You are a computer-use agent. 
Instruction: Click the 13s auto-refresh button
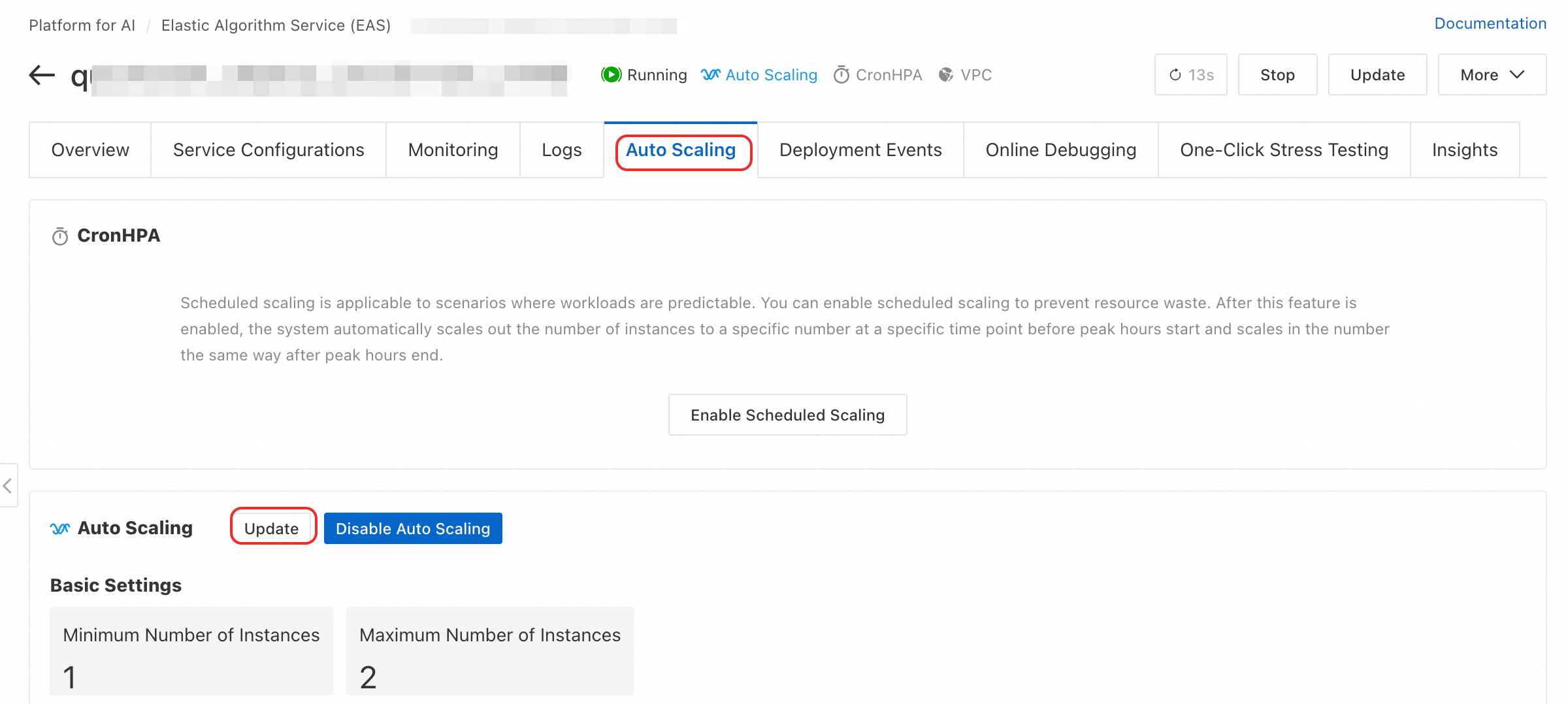[1191, 75]
